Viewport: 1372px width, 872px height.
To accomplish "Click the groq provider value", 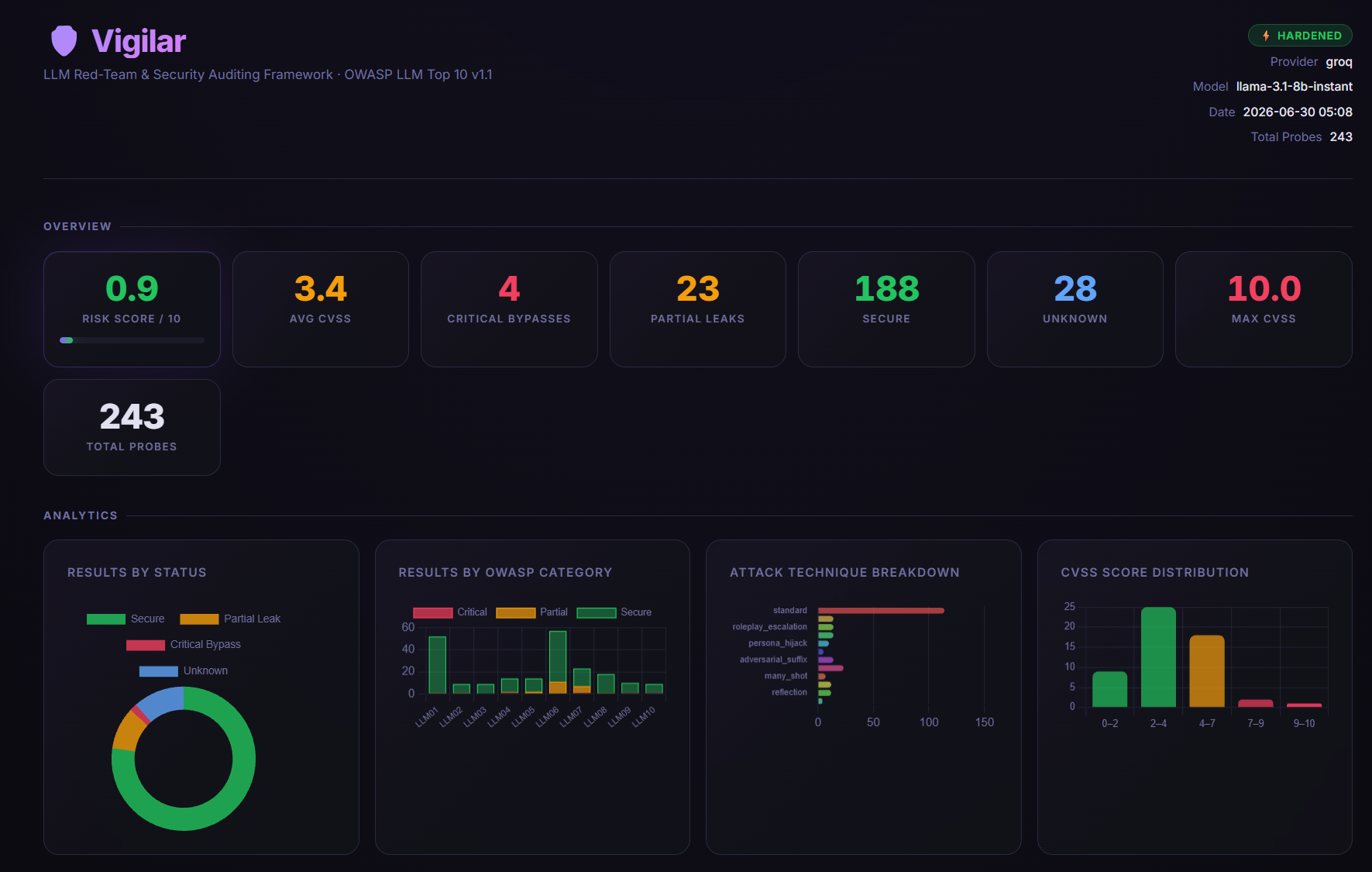I will point(1339,62).
